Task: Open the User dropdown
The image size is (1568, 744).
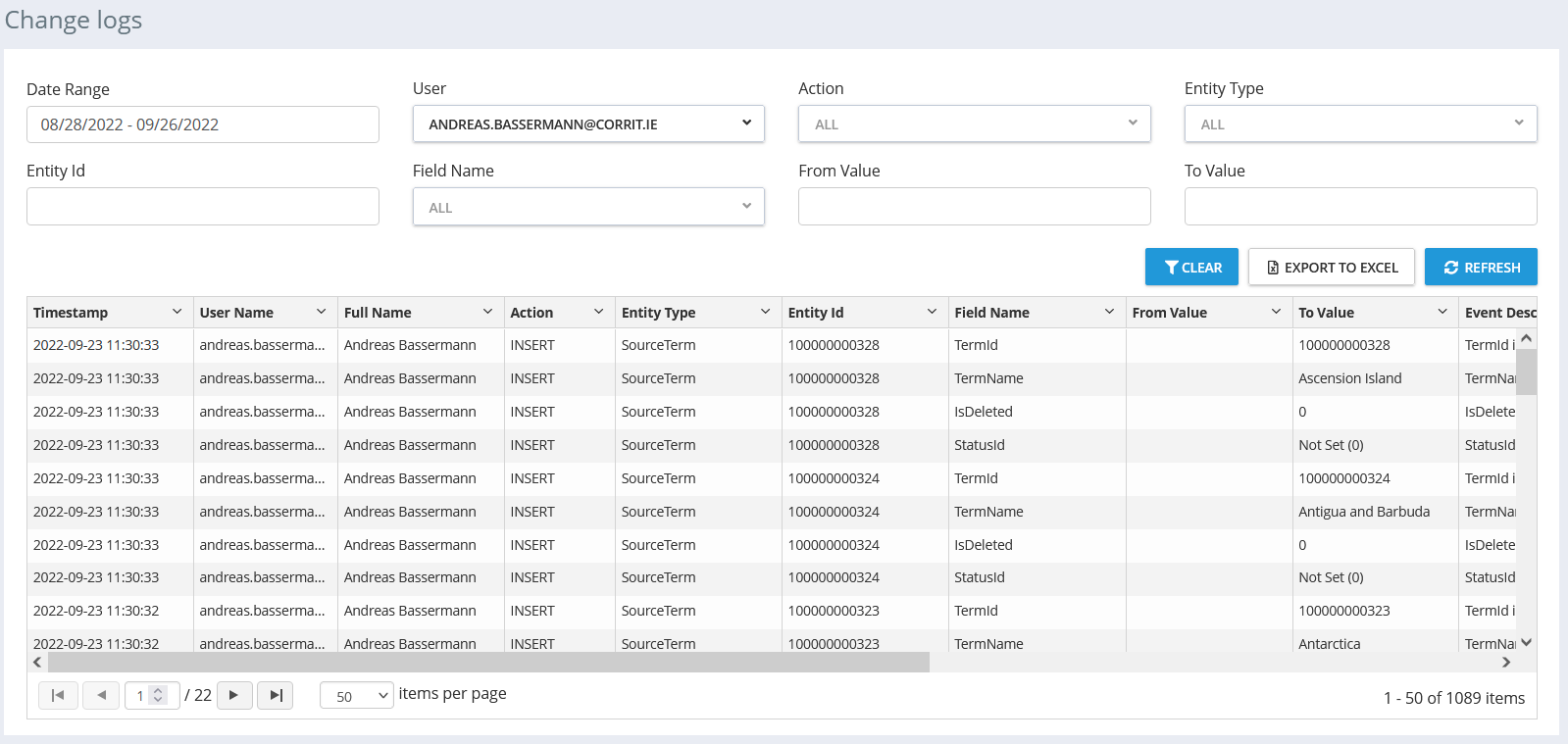Action: 588,124
